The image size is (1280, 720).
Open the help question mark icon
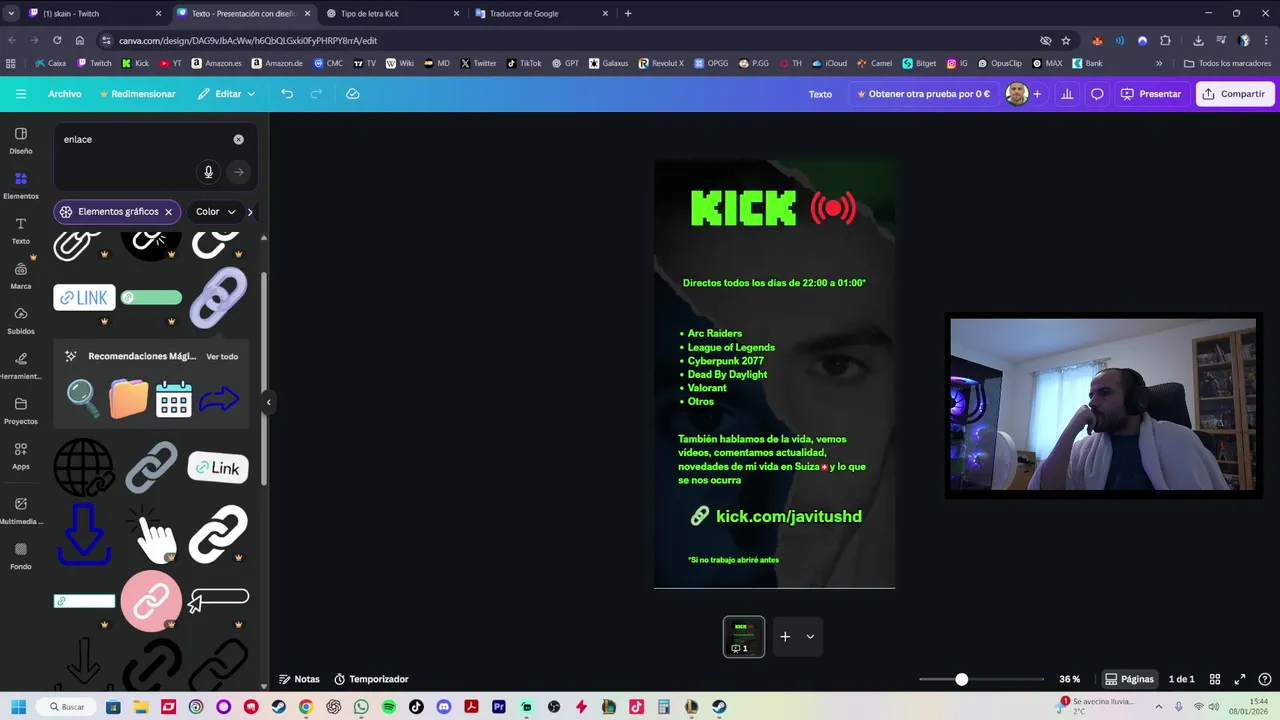point(1265,679)
